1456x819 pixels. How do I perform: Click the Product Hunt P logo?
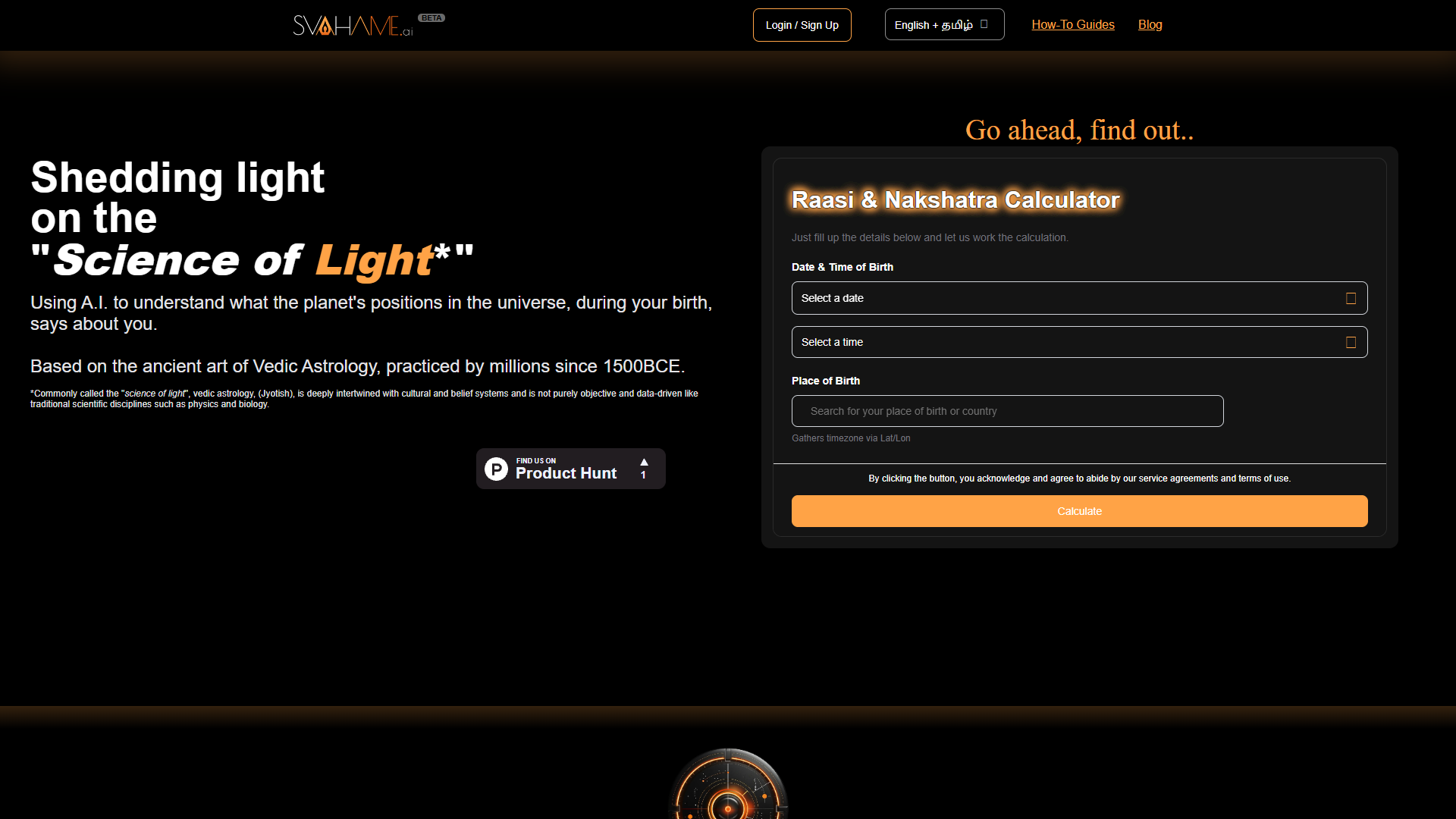pos(496,469)
